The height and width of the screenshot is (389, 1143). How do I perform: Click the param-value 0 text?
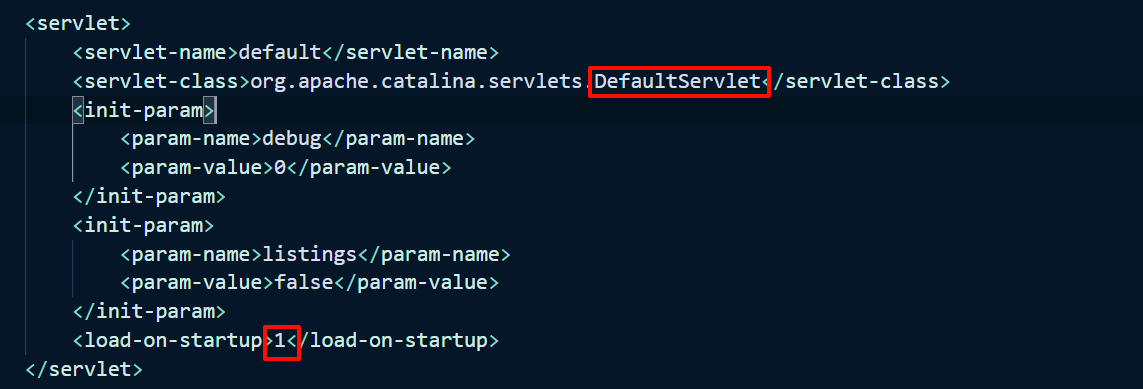click(280, 168)
